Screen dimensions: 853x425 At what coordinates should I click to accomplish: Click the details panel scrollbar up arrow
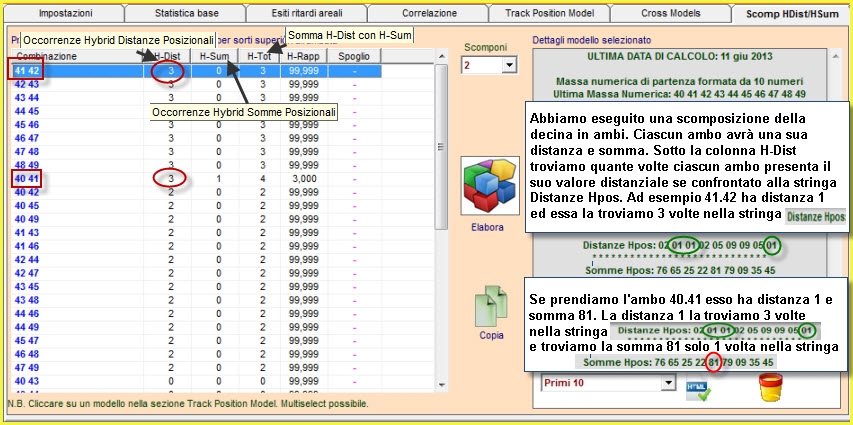coord(835,56)
